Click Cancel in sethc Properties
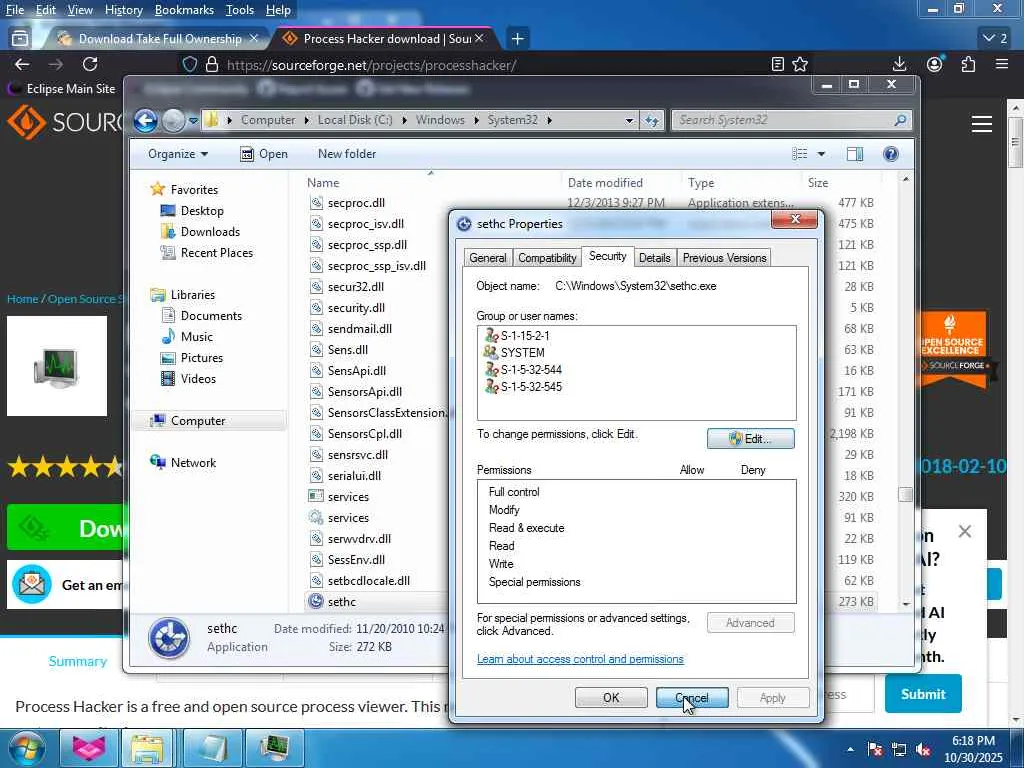 [x=692, y=697]
